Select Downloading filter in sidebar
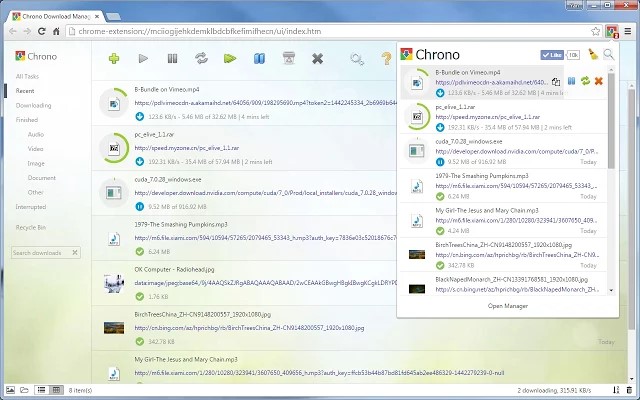The width and height of the screenshot is (640, 400). [33, 105]
